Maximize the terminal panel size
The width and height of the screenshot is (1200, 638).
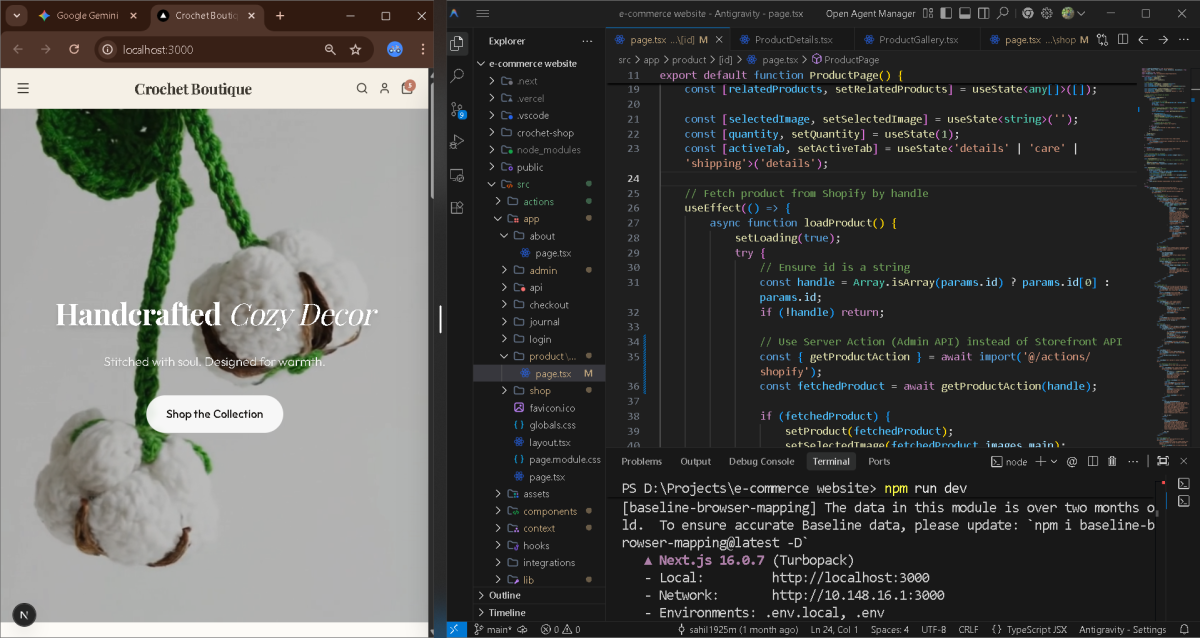[x=1161, y=461]
